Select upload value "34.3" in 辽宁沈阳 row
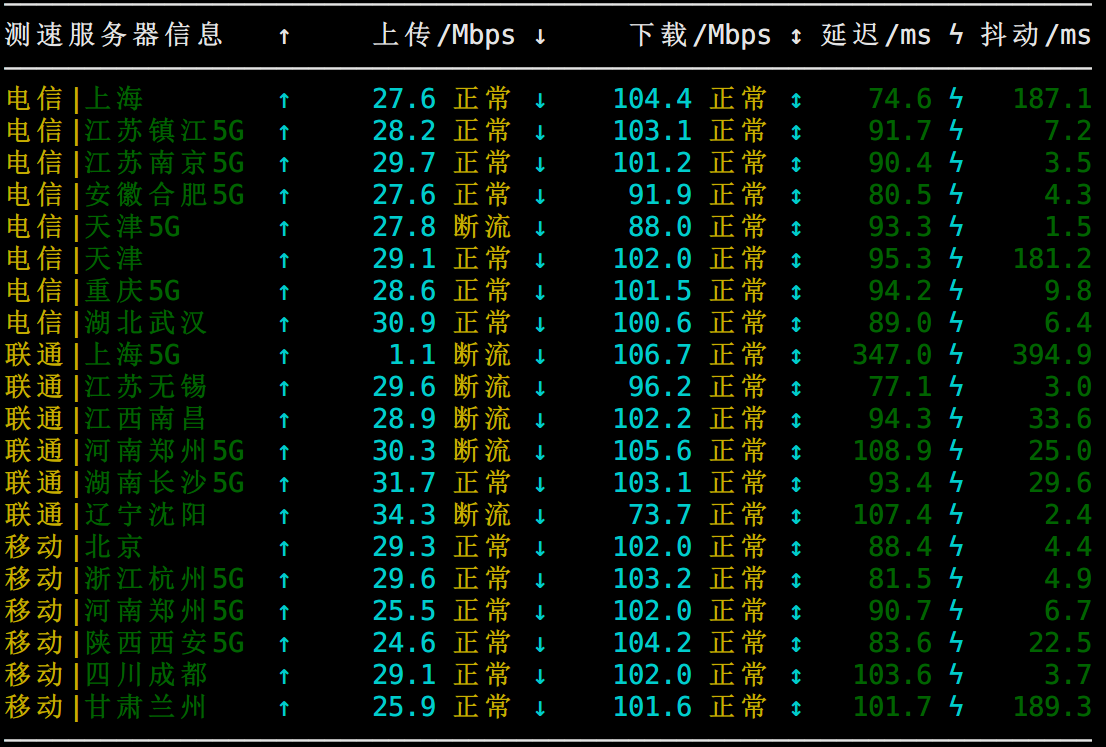Image resolution: width=1106 pixels, height=747 pixels. (404, 515)
